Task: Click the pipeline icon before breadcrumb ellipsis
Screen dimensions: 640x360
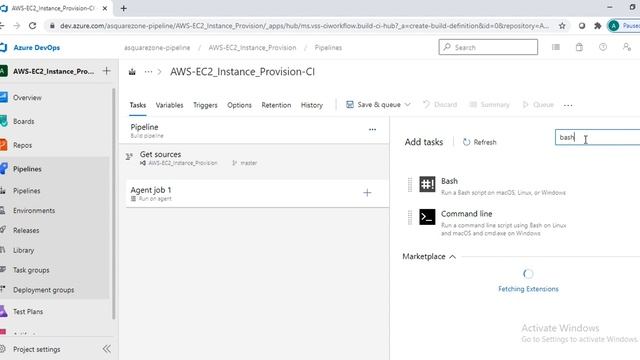Action: click(132, 72)
